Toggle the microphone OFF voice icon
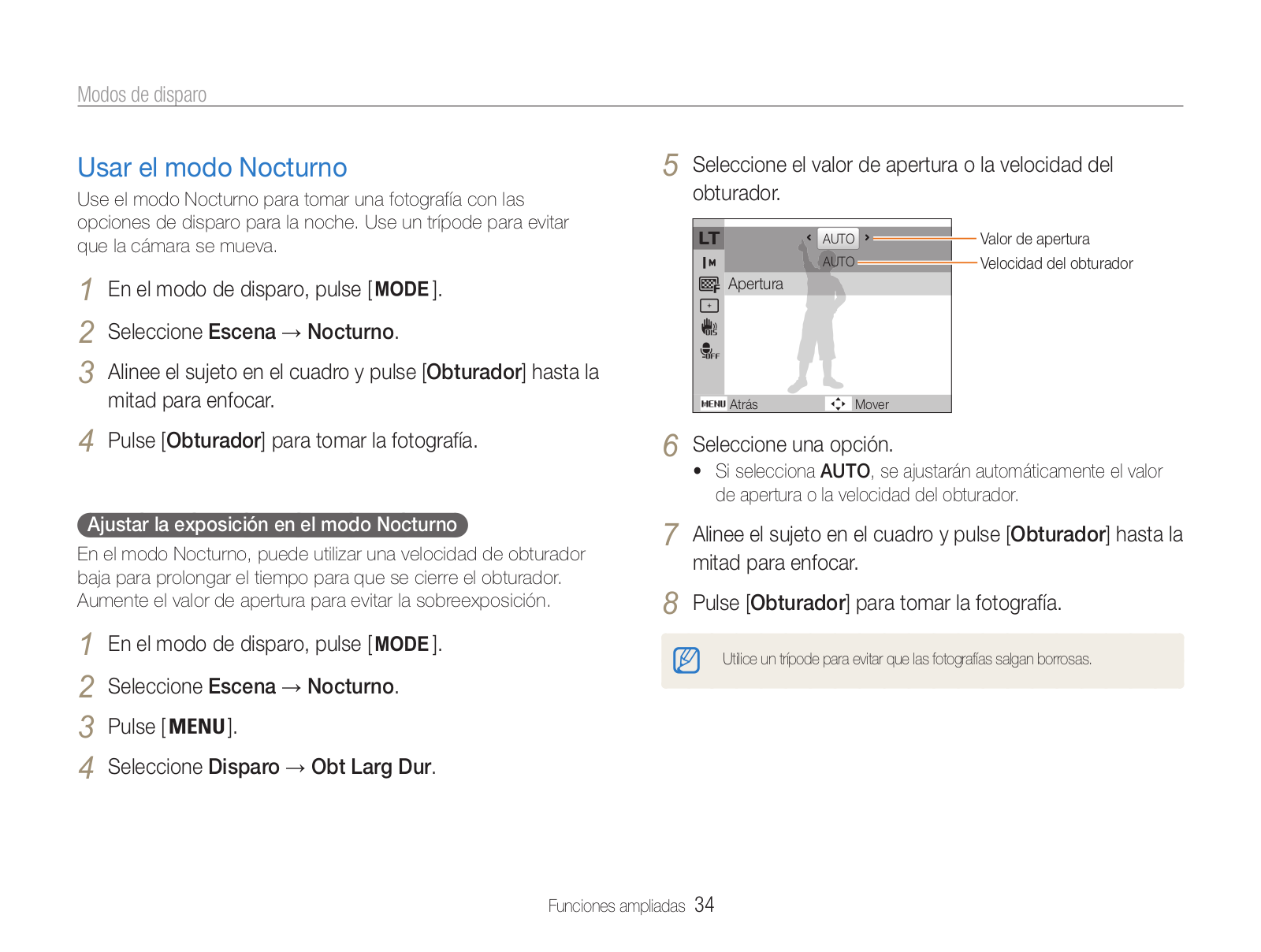Screen dimensions: 1261x952 pyautogui.click(x=709, y=351)
